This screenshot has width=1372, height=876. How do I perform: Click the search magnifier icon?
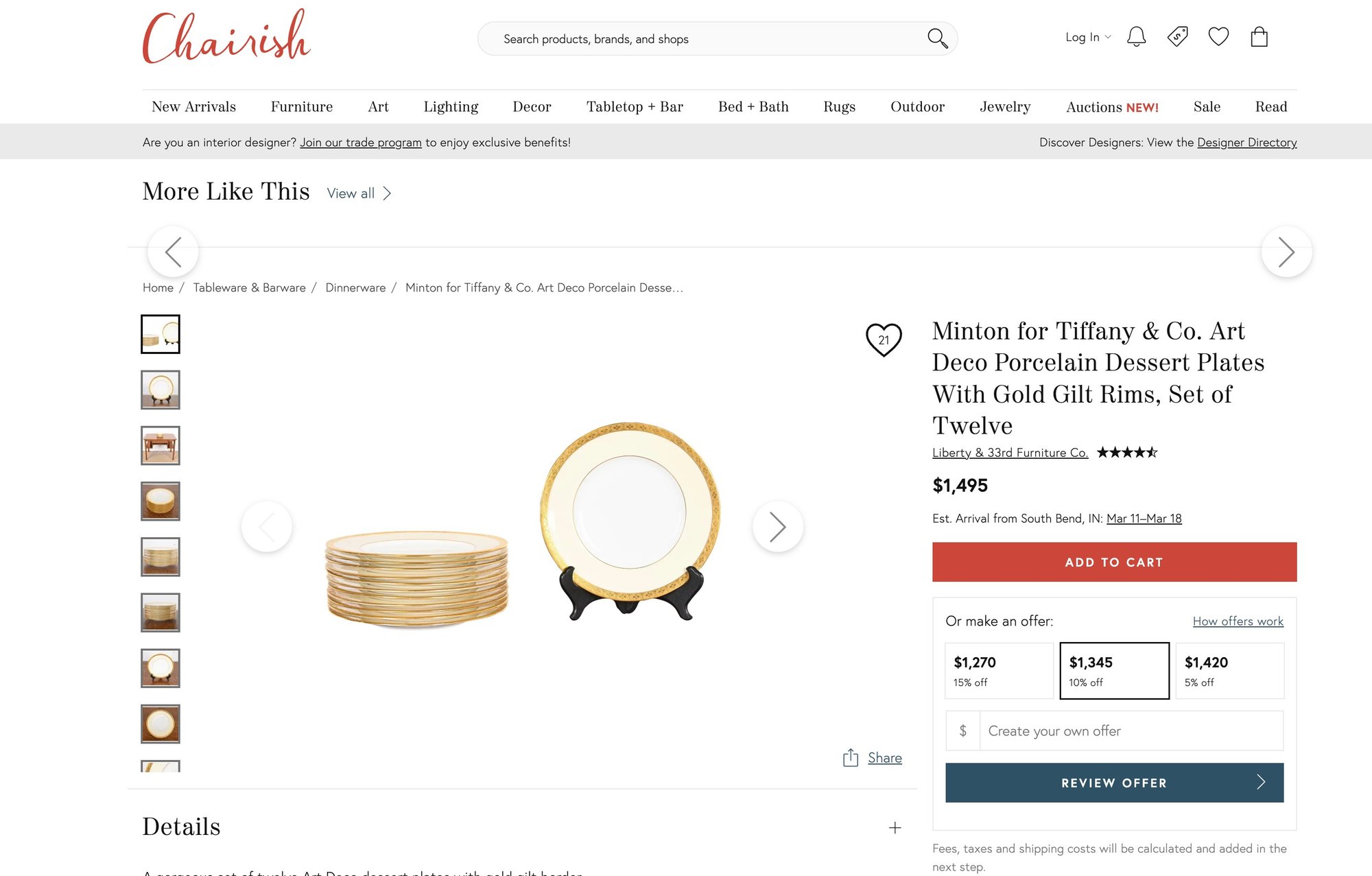point(937,38)
